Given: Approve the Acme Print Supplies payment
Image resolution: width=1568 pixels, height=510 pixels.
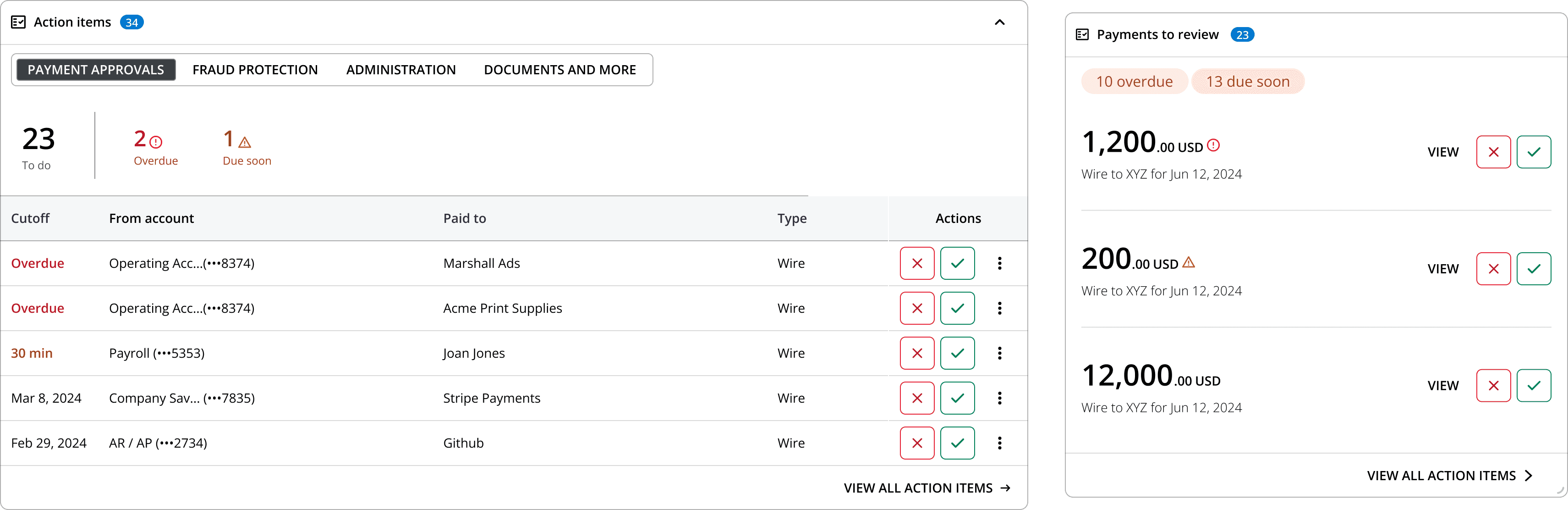Looking at the screenshot, I should tap(957, 308).
